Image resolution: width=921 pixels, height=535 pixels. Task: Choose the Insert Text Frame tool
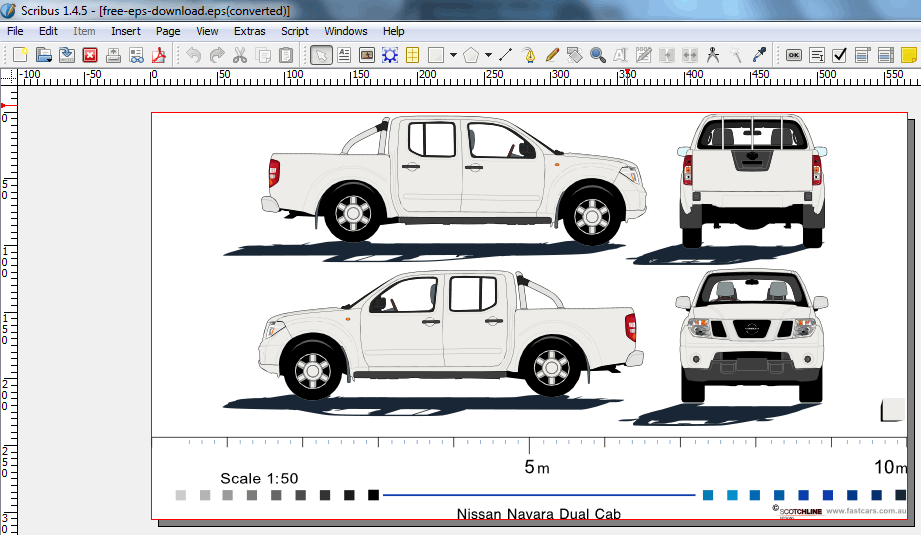pyautogui.click(x=344, y=55)
